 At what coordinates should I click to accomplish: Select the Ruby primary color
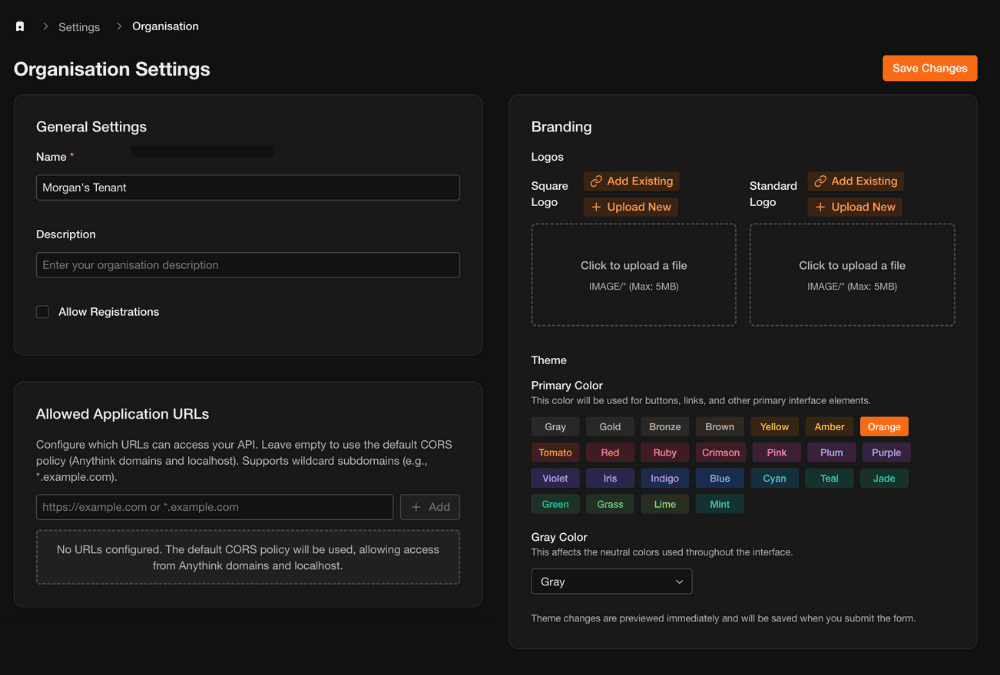coord(665,452)
